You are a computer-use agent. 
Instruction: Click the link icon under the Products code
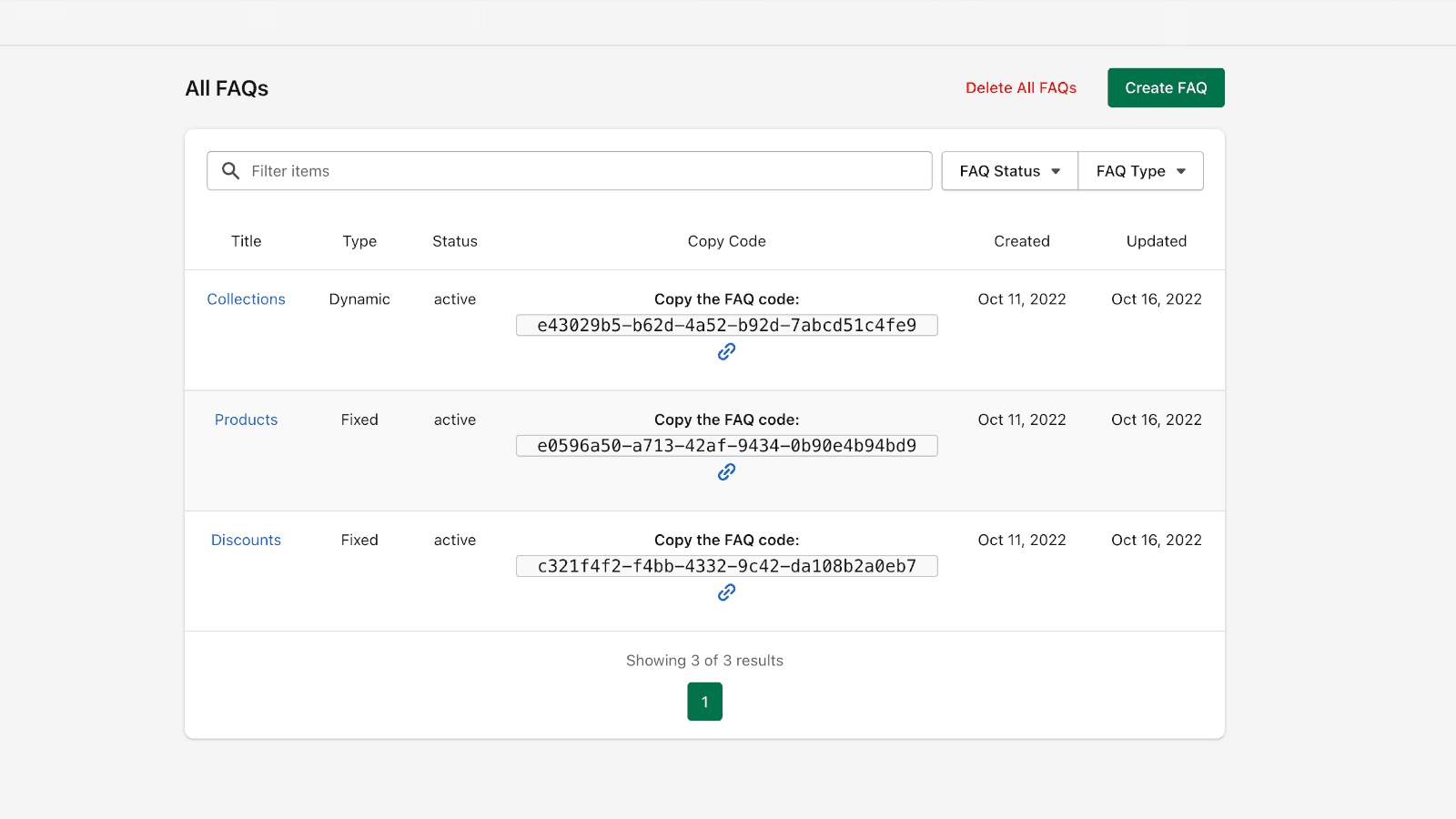tap(726, 471)
